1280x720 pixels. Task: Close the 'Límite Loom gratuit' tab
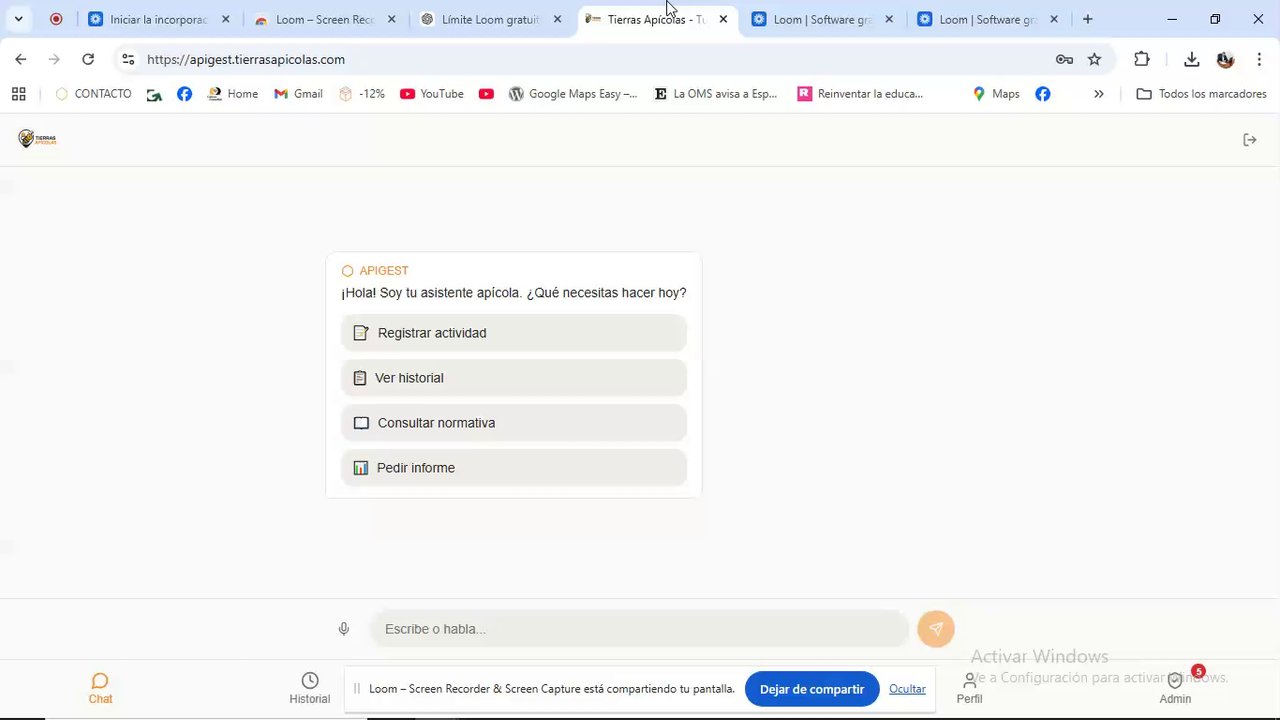(557, 19)
